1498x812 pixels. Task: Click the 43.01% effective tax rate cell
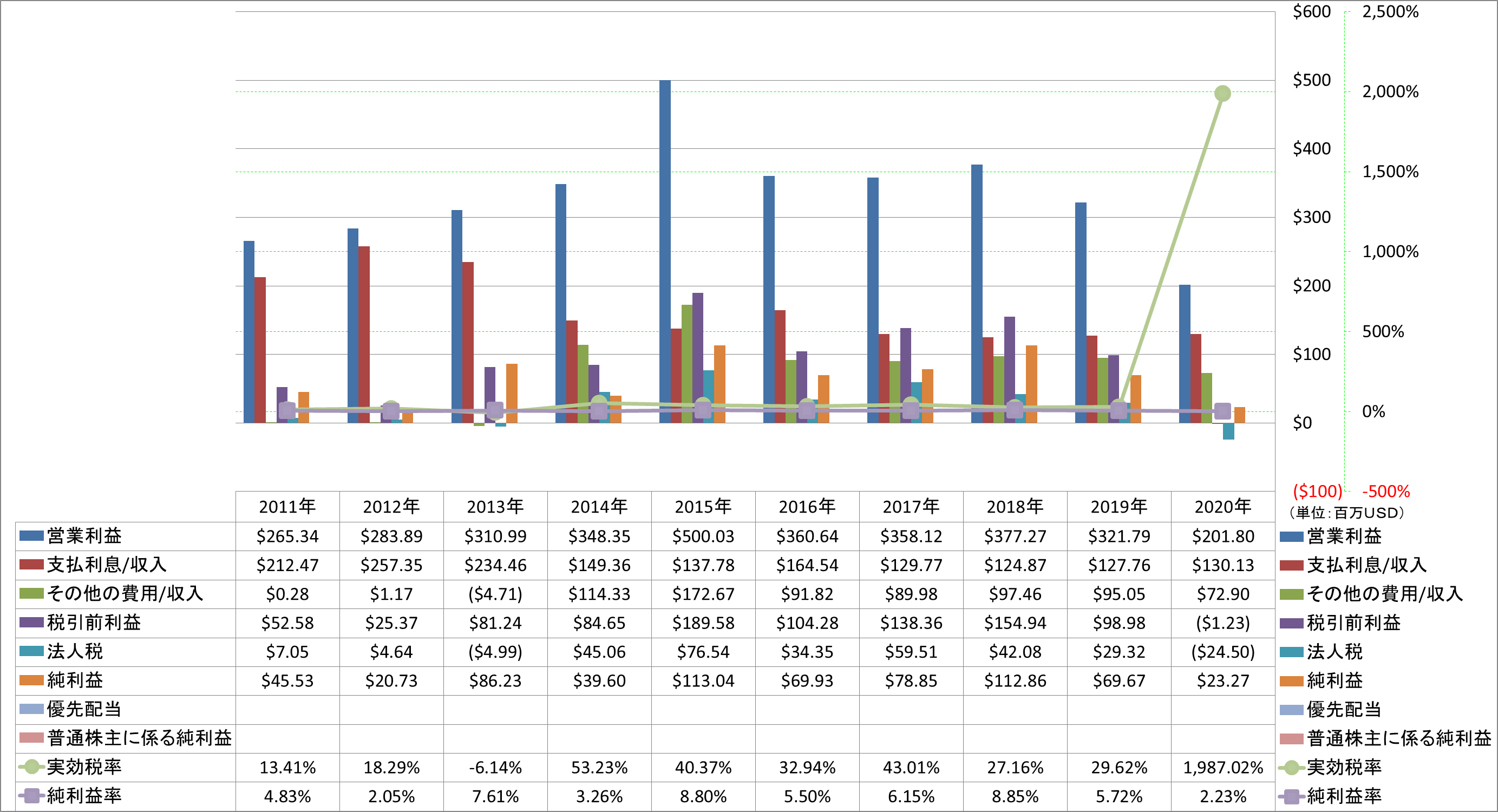[x=911, y=767]
